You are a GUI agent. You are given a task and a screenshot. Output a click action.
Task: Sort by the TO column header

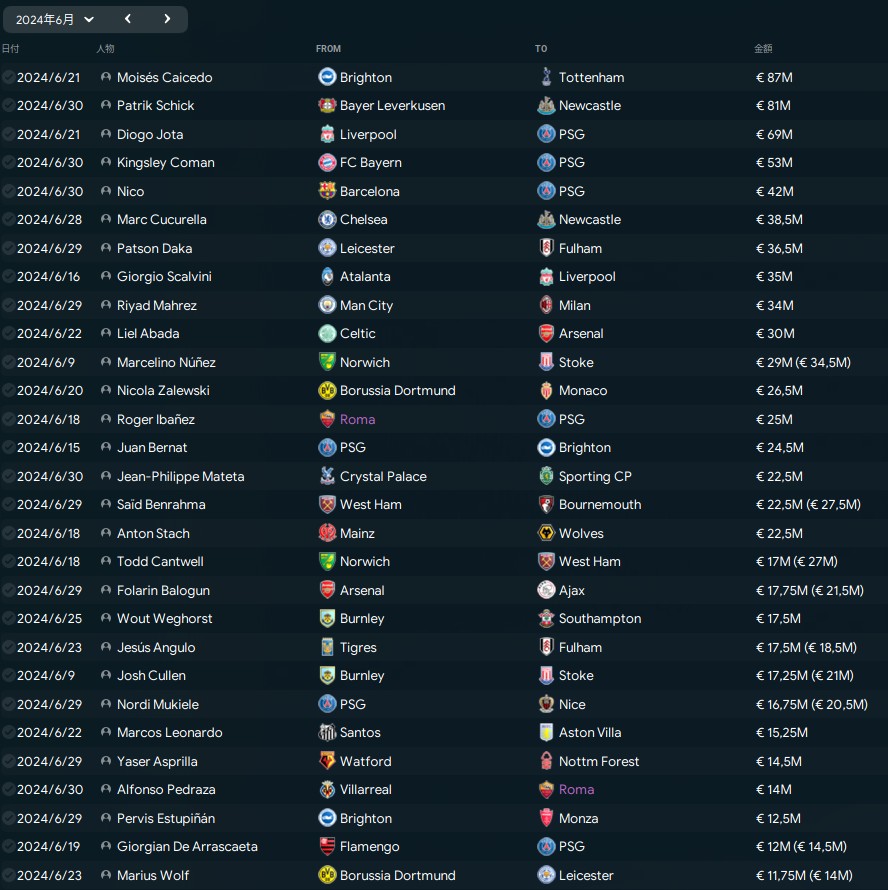[x=541, y=49]
